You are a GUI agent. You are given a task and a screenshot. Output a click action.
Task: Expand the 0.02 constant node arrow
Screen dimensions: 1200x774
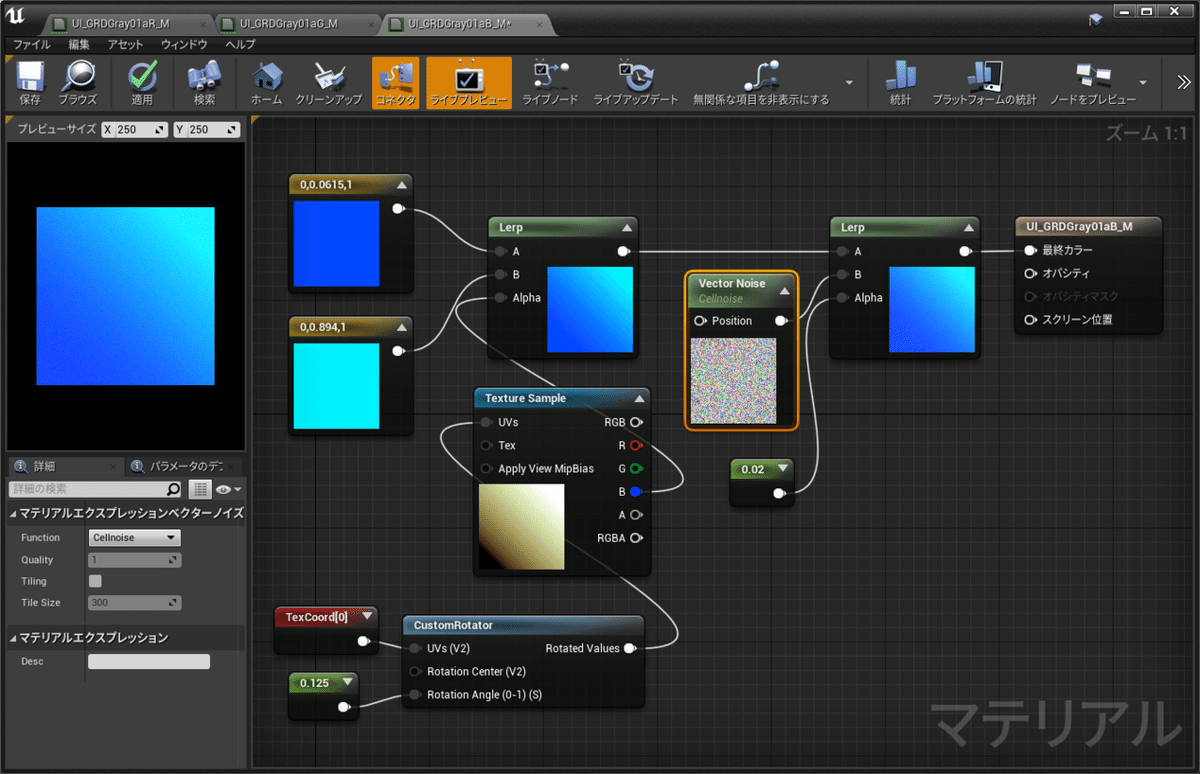point(783,468)
